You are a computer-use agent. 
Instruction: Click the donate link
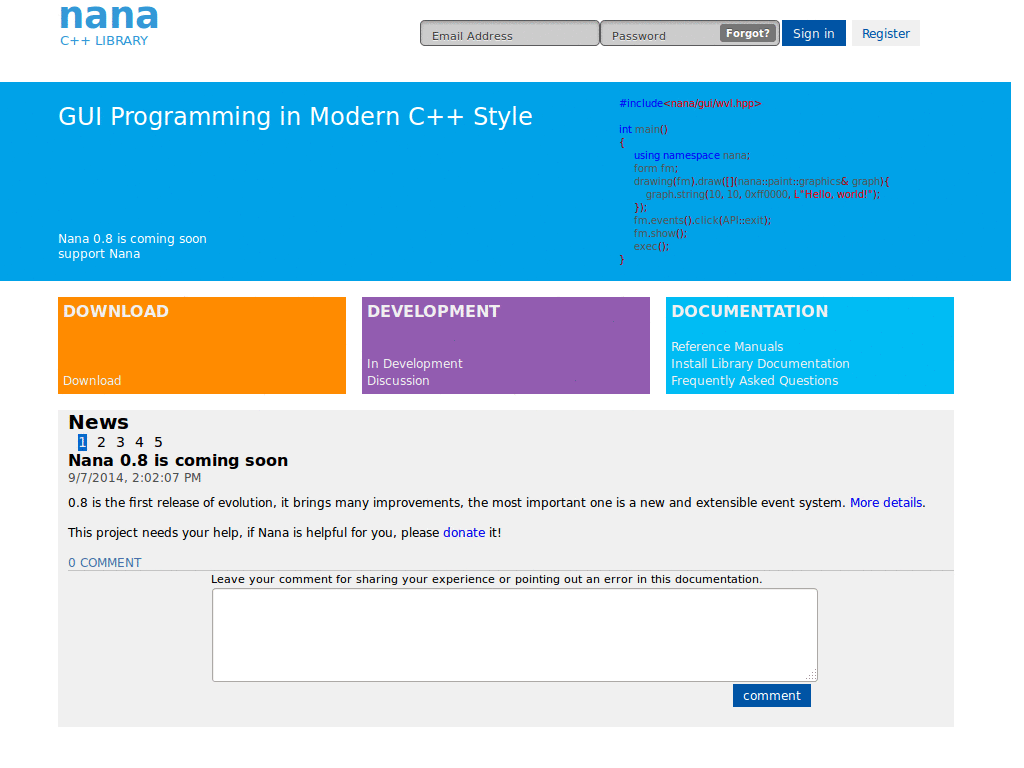tap(464, 533)
